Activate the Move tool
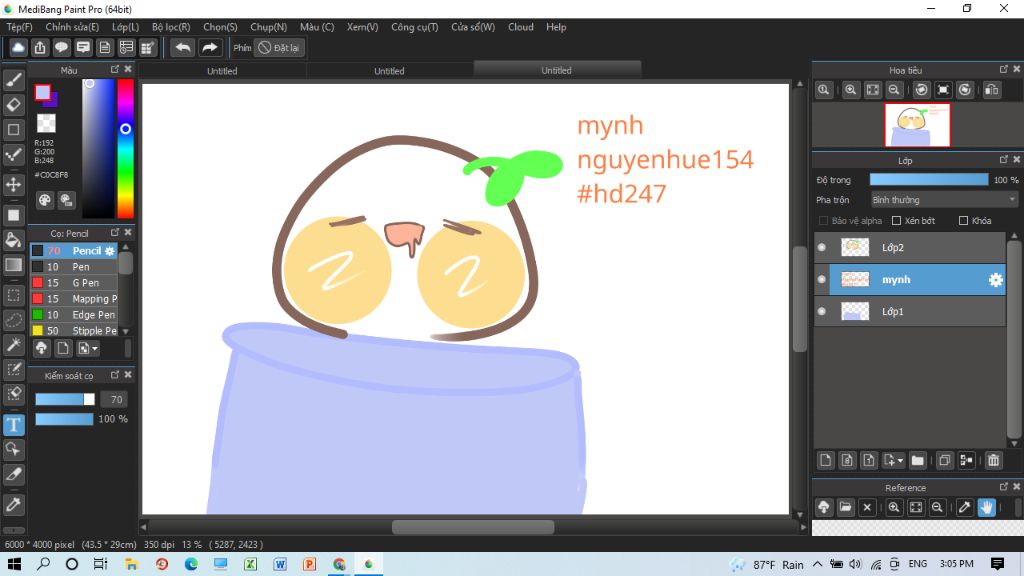Image resolution: width=1024 pixels, height=576 pixels. point(14,185)
